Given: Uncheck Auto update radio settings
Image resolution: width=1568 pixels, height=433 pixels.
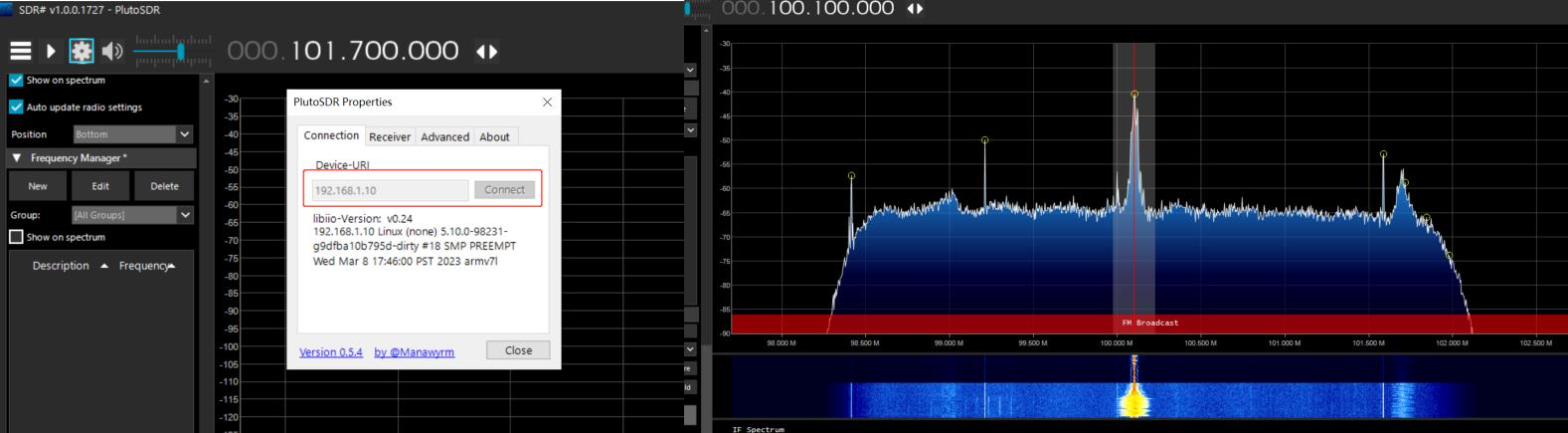Looking at the screenshot, I should [16, 107].
